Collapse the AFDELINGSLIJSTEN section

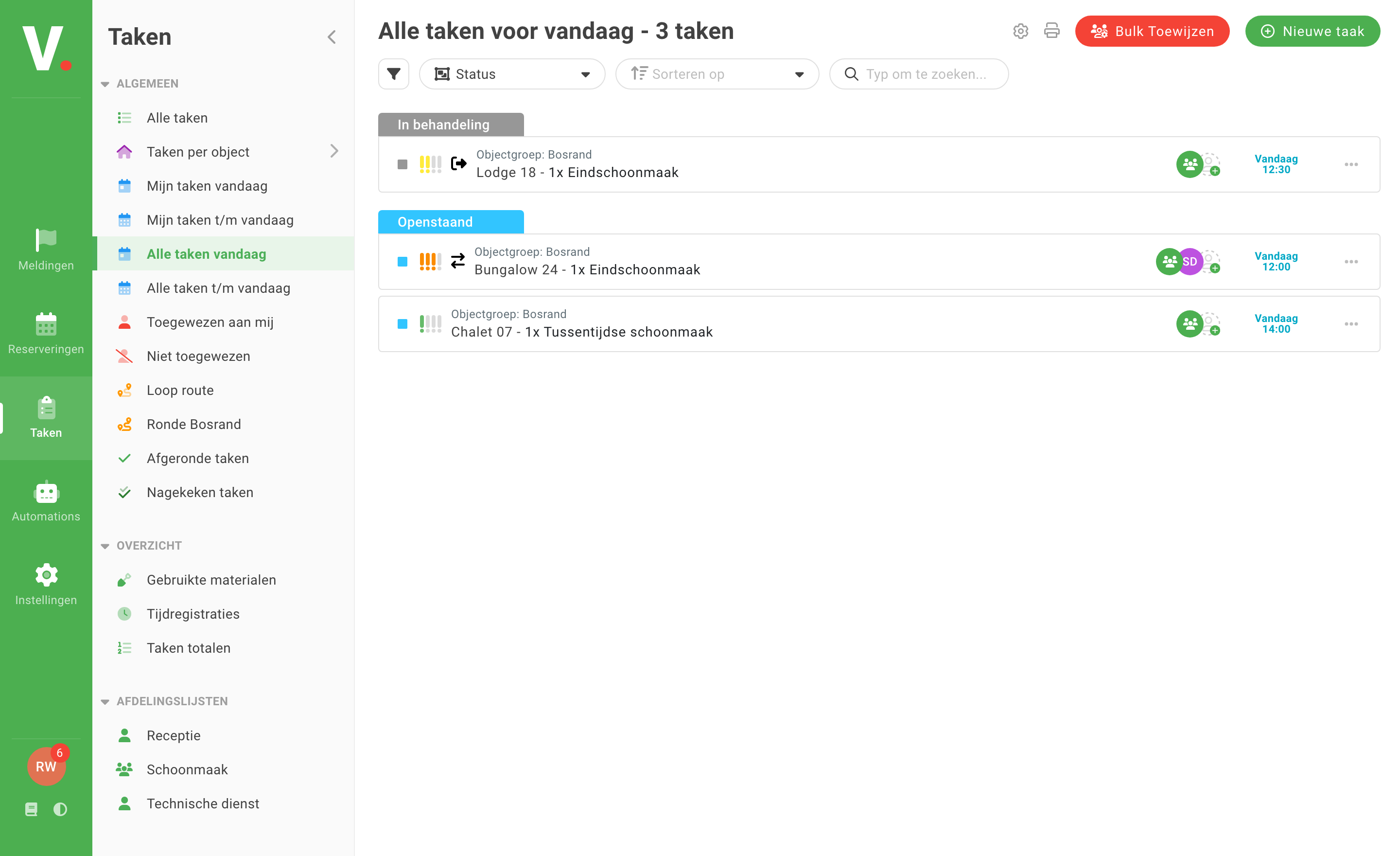[x=105, y=702]
